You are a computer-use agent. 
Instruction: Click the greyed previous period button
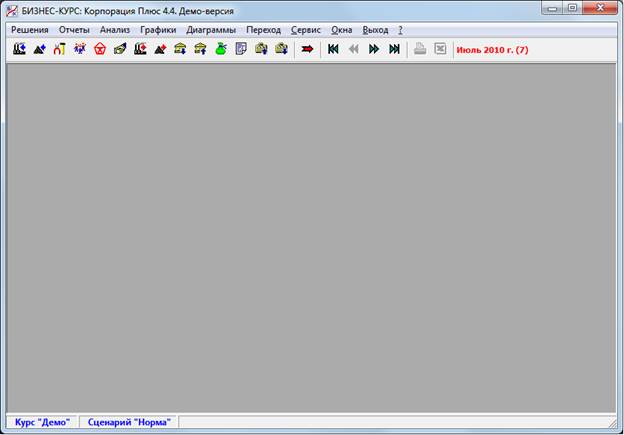(353, 49)
